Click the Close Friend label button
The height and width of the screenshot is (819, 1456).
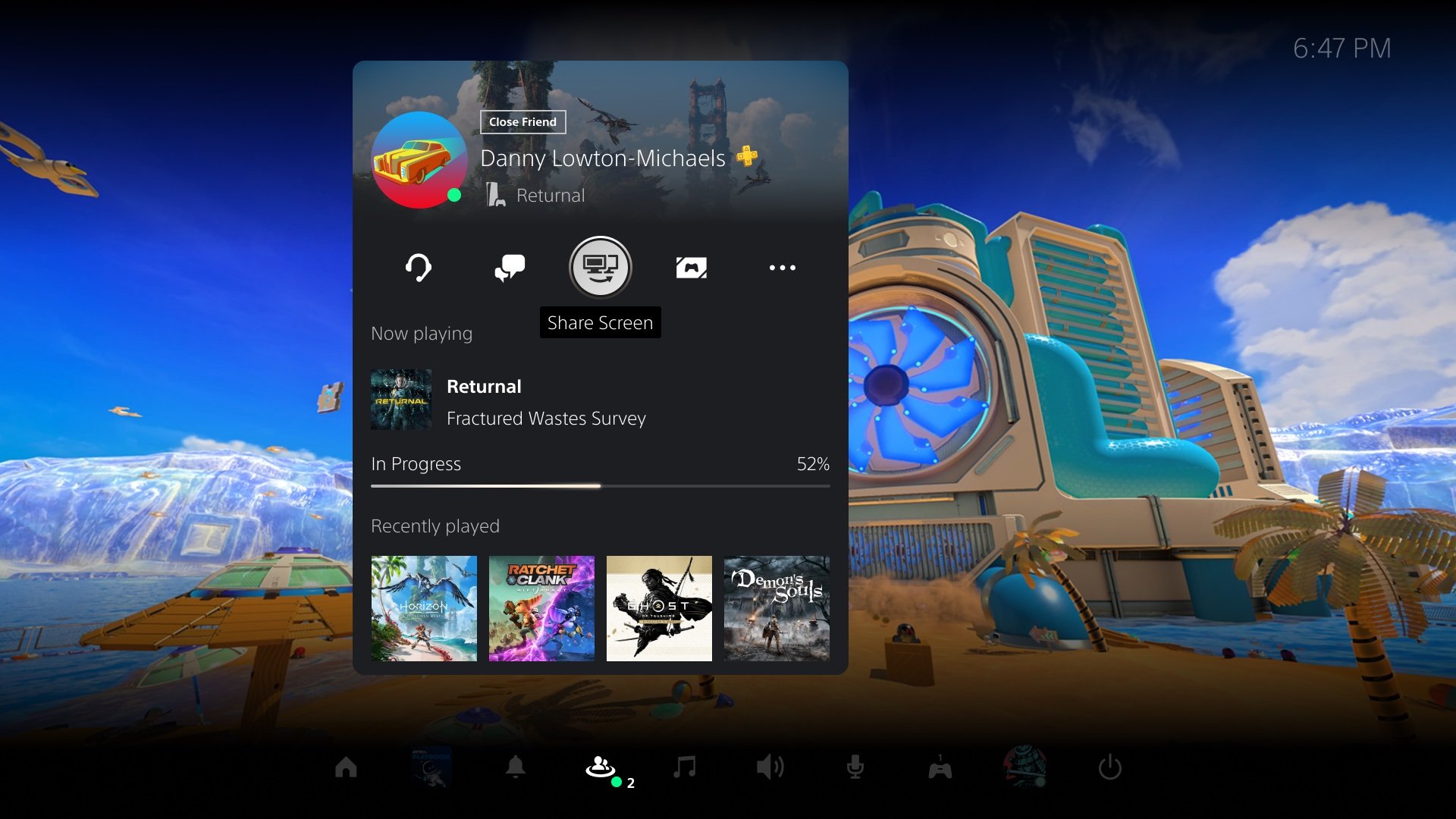(521, 121)
